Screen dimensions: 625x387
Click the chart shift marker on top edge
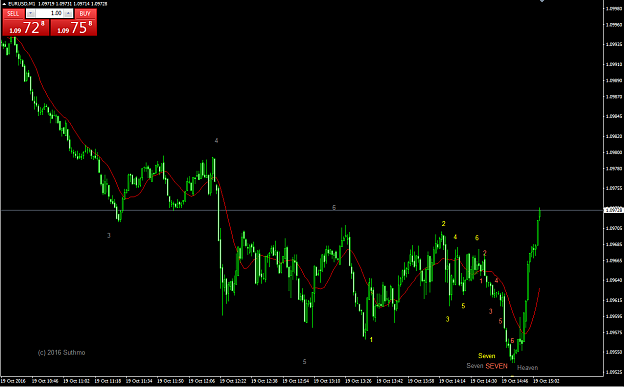[542, 1]
